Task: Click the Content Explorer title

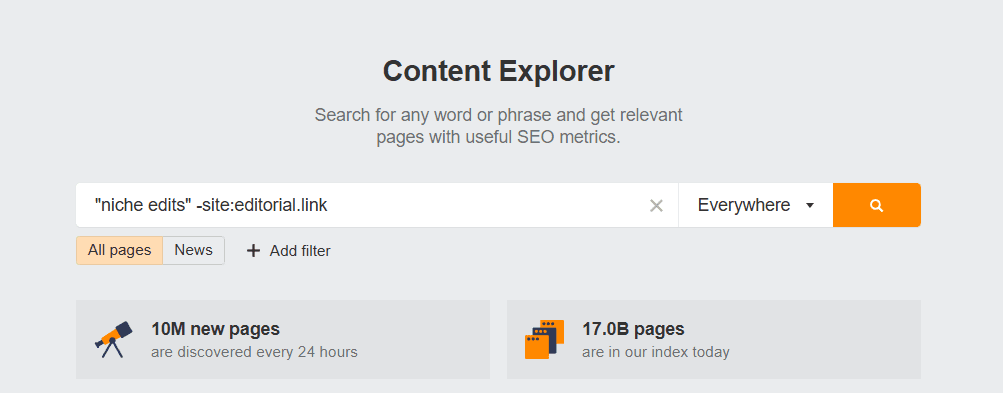Action: click(498, 70)
